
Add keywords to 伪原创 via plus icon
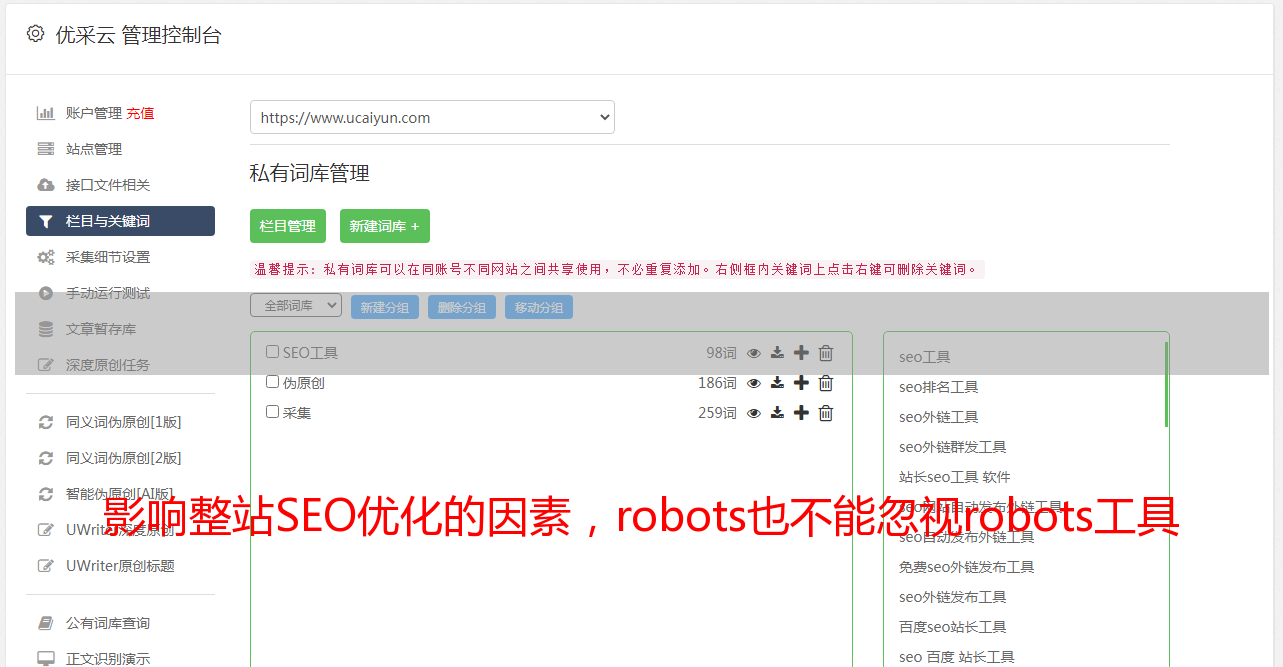click(801, 383)
